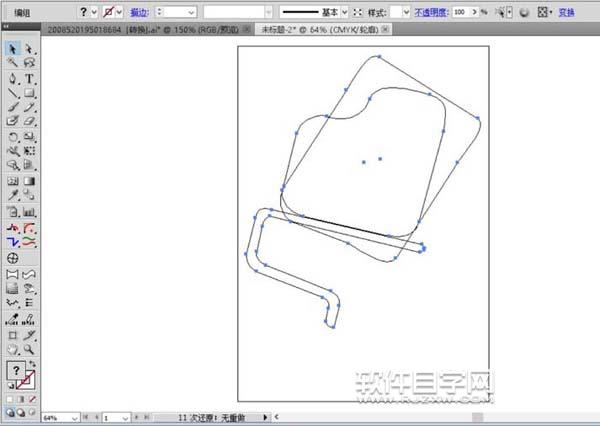600x426 pixels.
Task: Switch to the first screen mode button
Action: point(10,413)
